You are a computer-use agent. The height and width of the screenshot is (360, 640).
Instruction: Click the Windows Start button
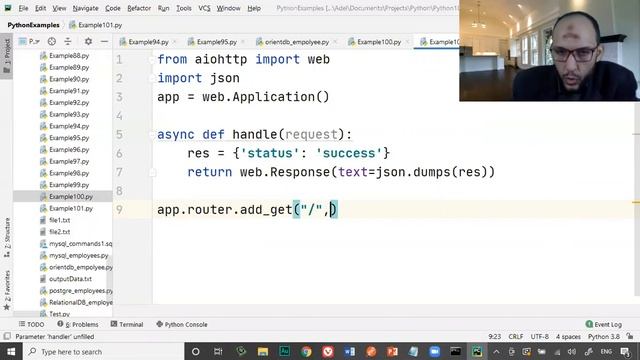[11, 351]
